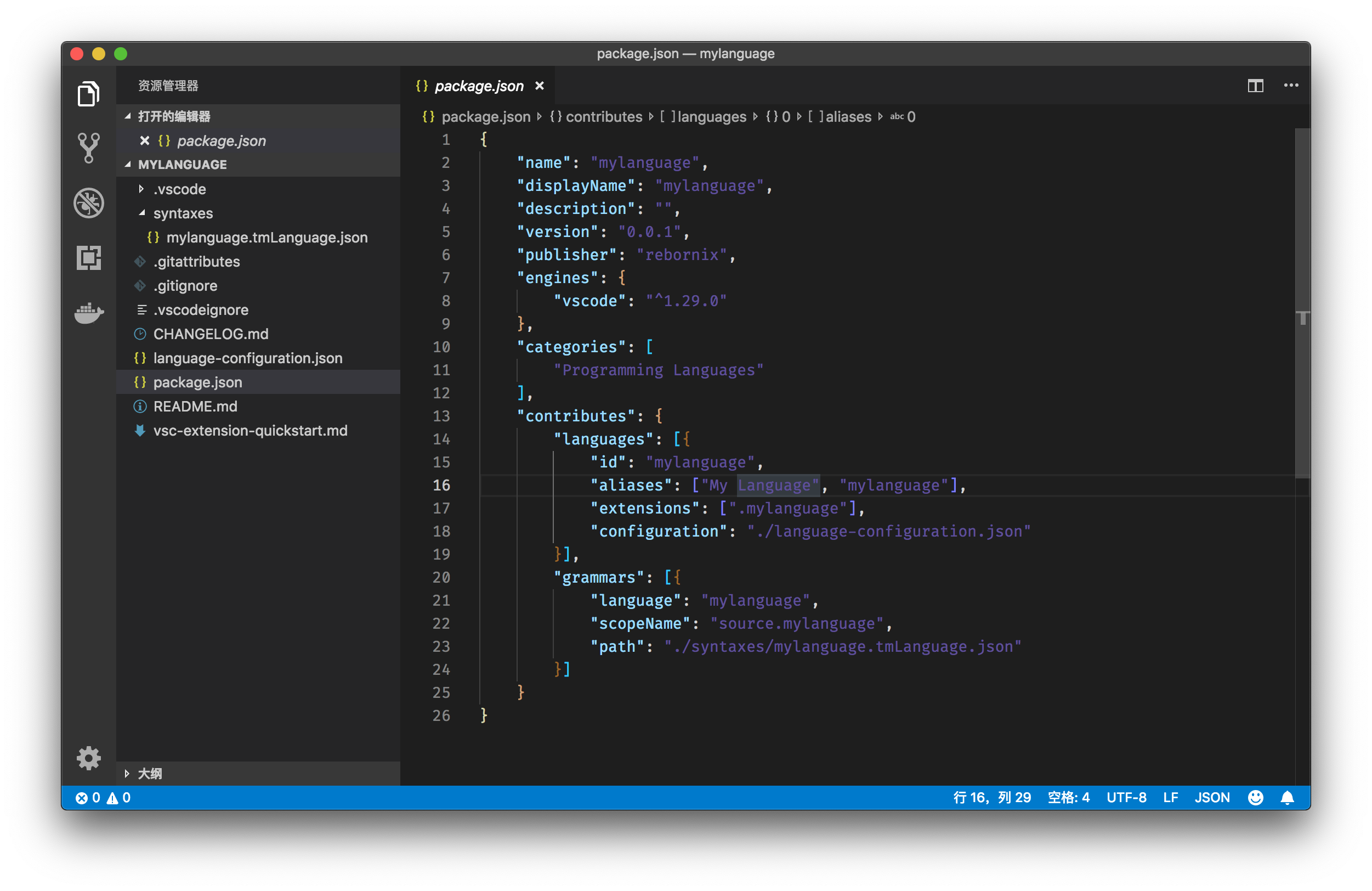Click the contributes breadcrumb item
This screenshot has width=1372, height=891.
pyautogui.click(x=603, y=116)
